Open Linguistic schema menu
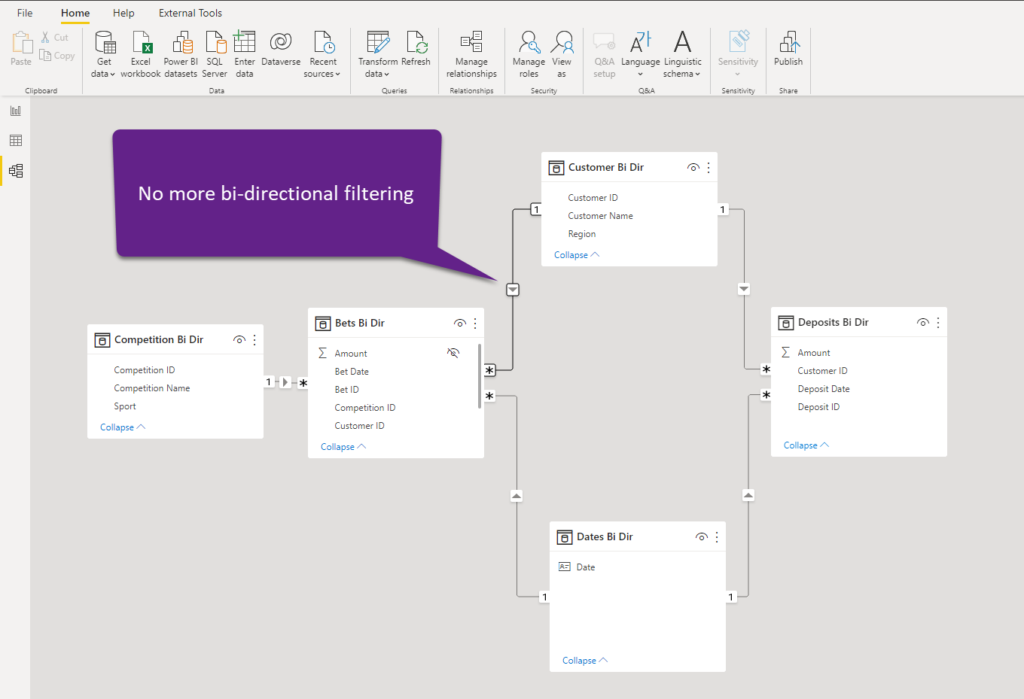Screen dimensions: 1024x699 (682, 55)
